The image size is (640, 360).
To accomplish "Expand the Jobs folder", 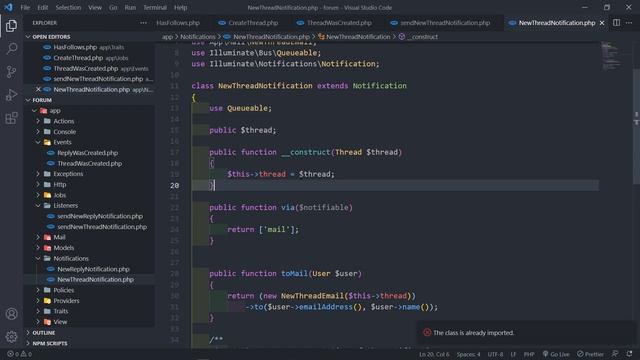I will point(38,195).
